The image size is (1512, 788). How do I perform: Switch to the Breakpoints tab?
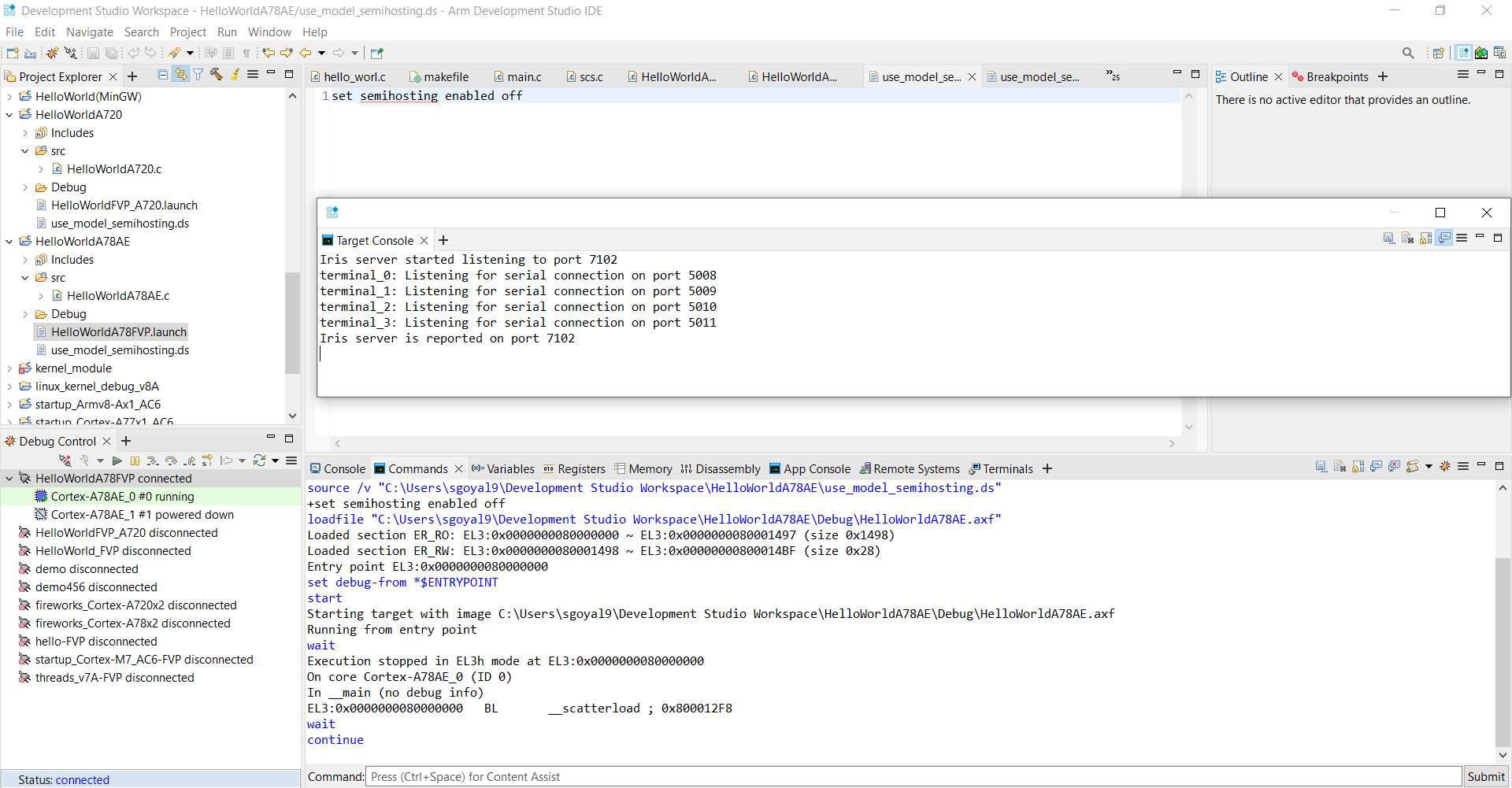(x=1330, y=76)
